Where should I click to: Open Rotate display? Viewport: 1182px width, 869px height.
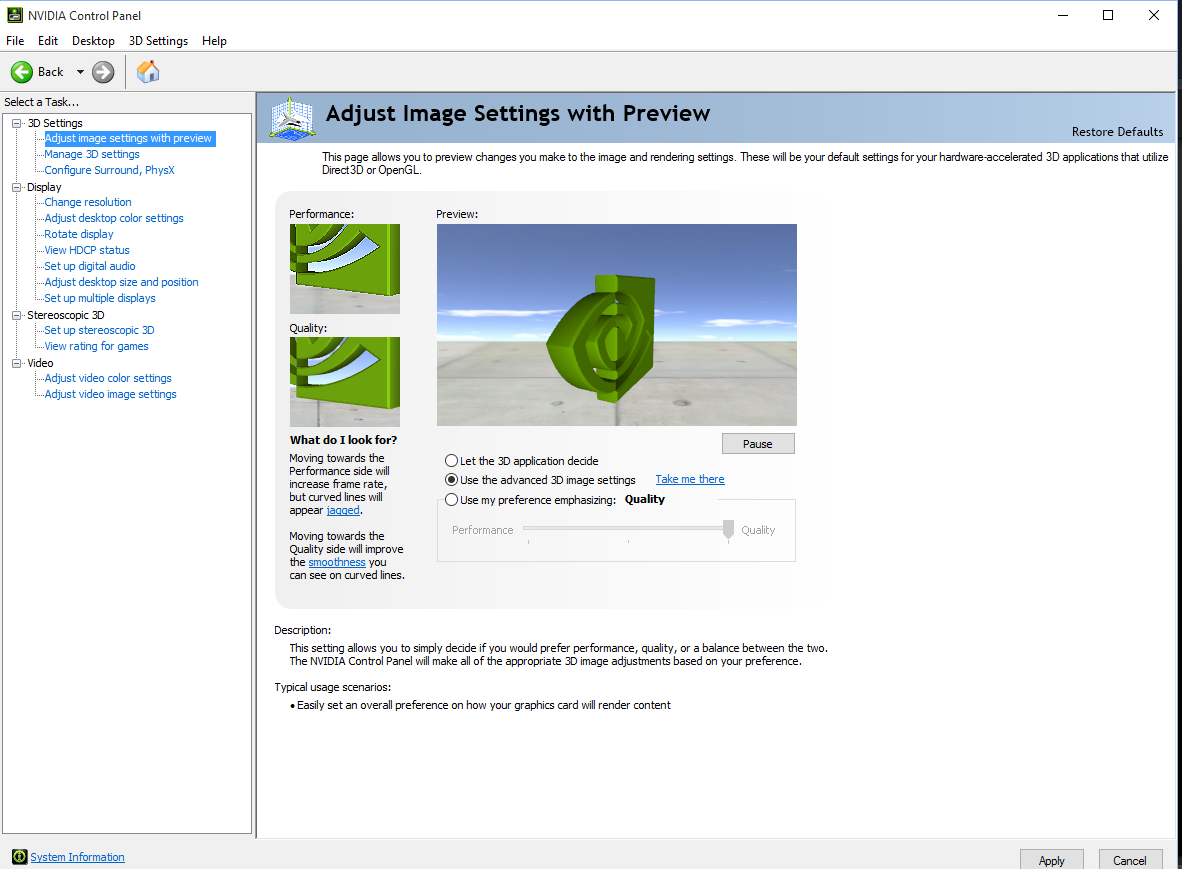78,234
